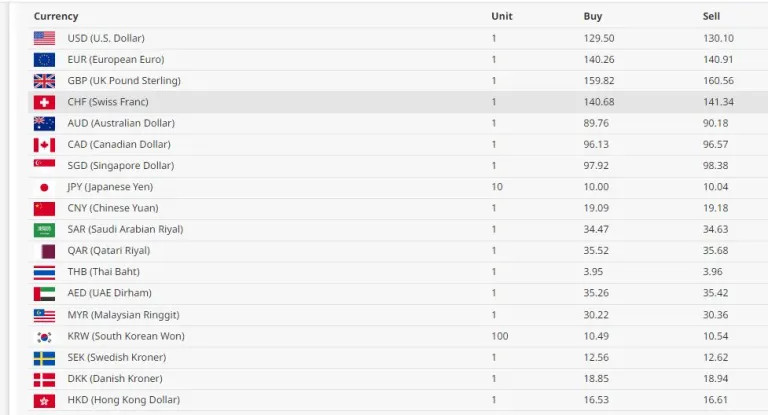Viewport: 768px width, 415px height.
Task: Click the South Korean flag icon
Action: pos(44,337)
